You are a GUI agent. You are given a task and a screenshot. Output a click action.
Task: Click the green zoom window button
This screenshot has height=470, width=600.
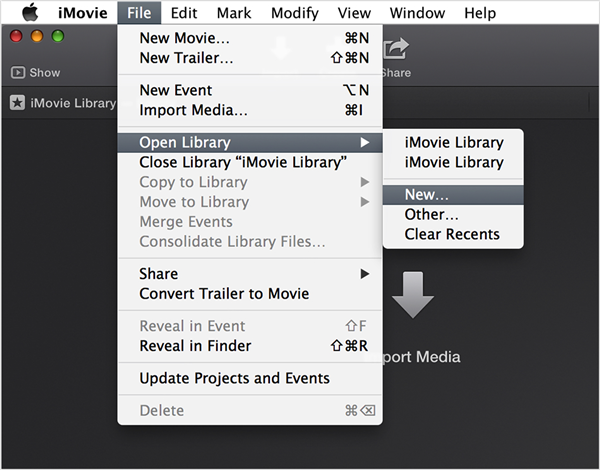click(58, 36)
